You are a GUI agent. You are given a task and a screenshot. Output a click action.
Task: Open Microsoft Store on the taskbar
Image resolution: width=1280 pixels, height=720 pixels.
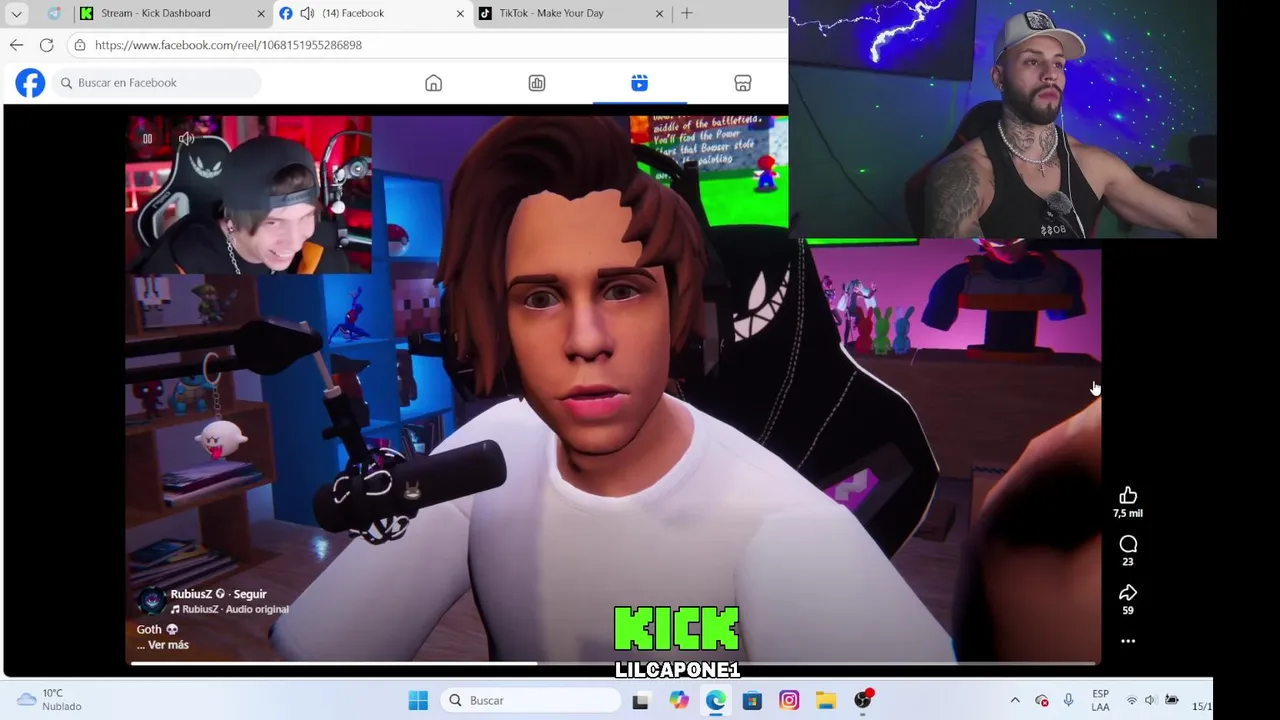click(752, 701)
